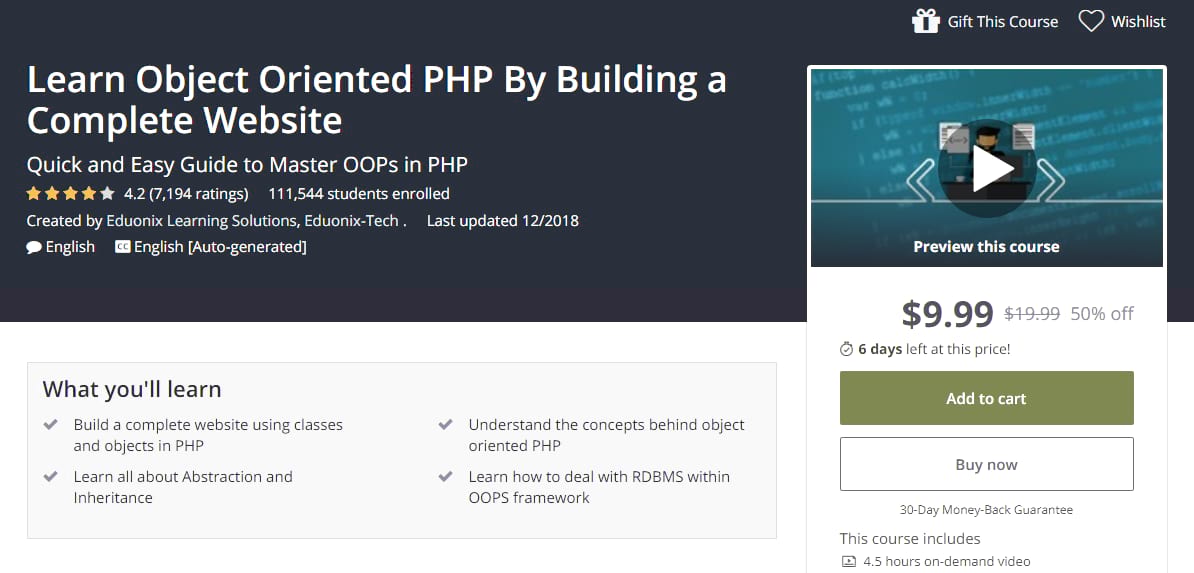Click the Wishlist heart icon
Image resolution: width=1194 pixels, height=573 pixels.
(1091, 21)
